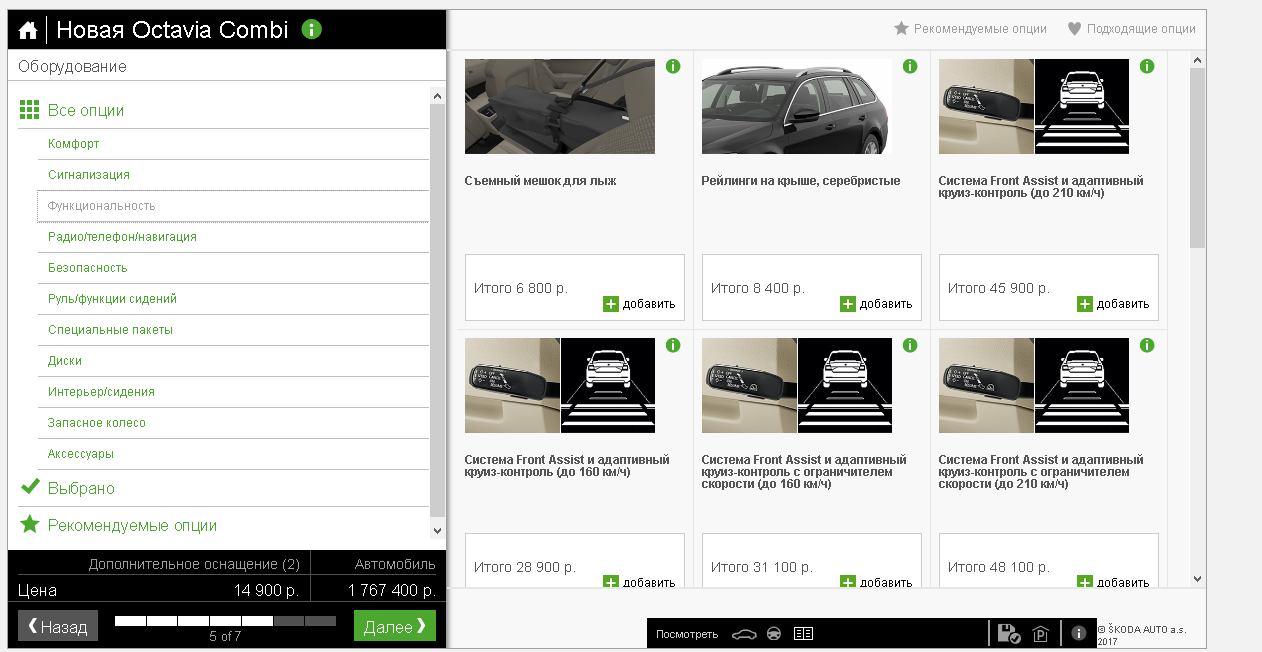This screenshot has height=652, width=1262.
Task: Click the 1 767 400 р. car price
Action: point(392,591)
